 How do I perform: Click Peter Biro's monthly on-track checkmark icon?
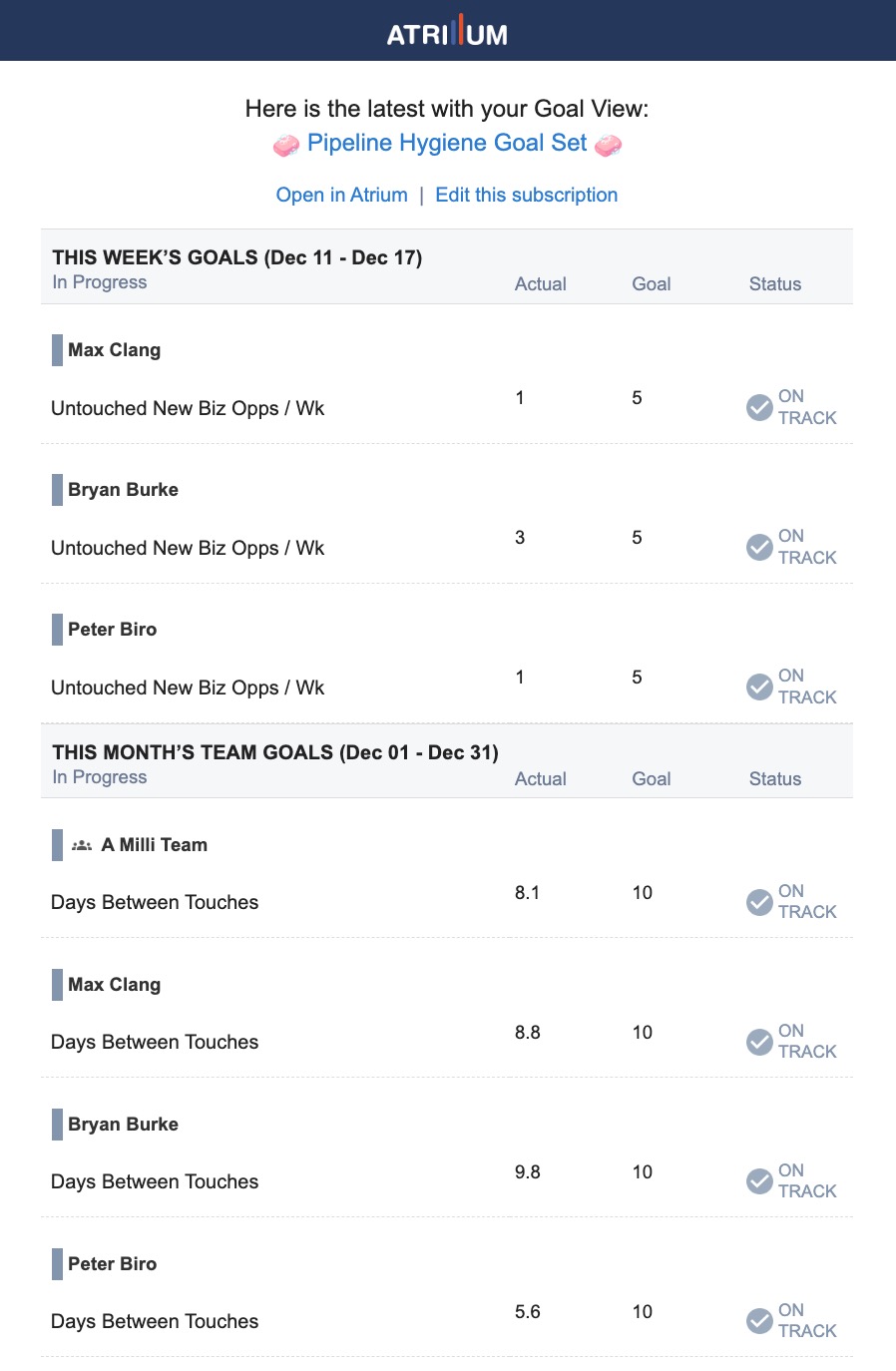coord(759,1321)
